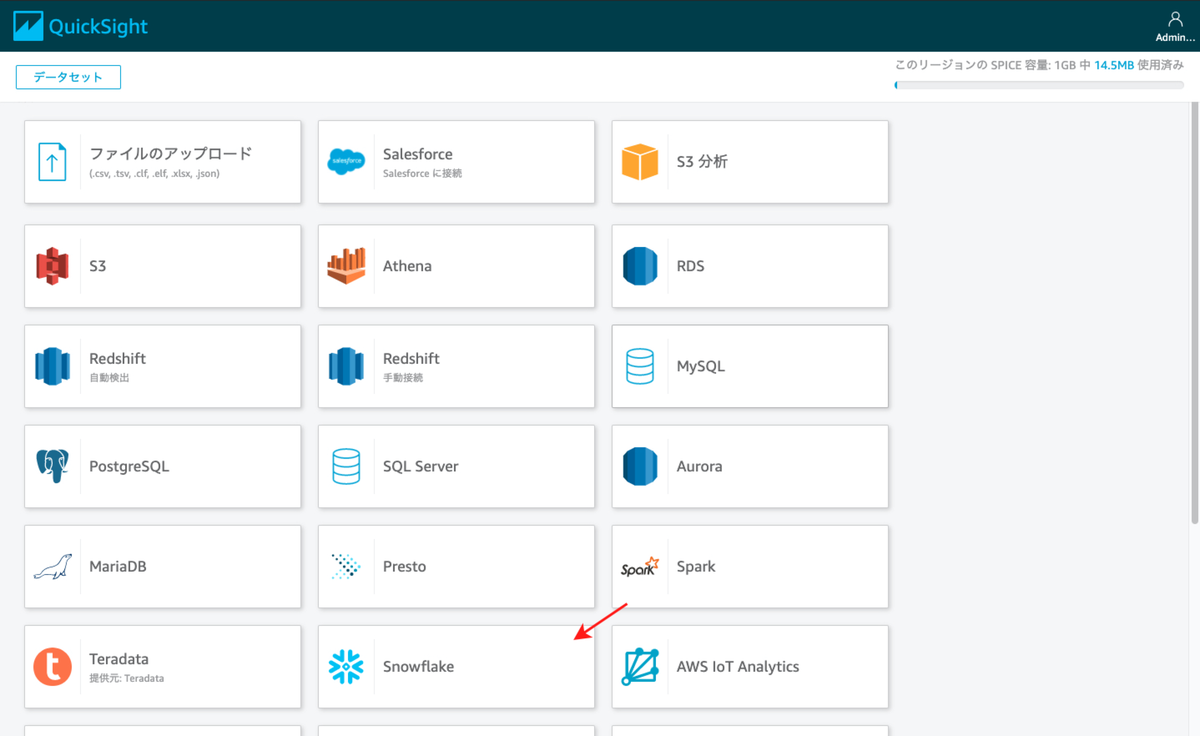Click the AWS IoT Analytics icon
This screenshot has height=736, width=1200.
click(640, 666)
